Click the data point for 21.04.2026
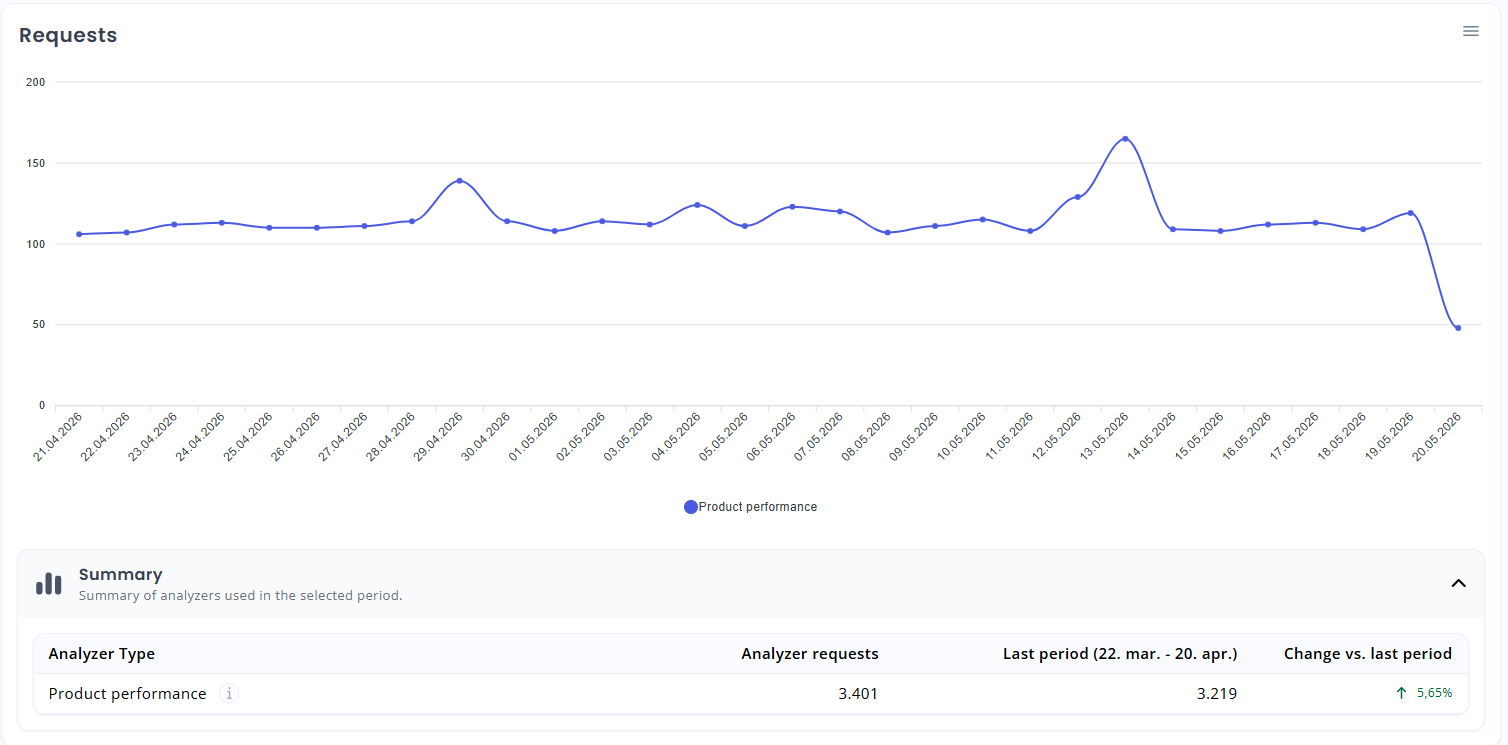This screenshot has height=745, width=1508. click(79, 234)
